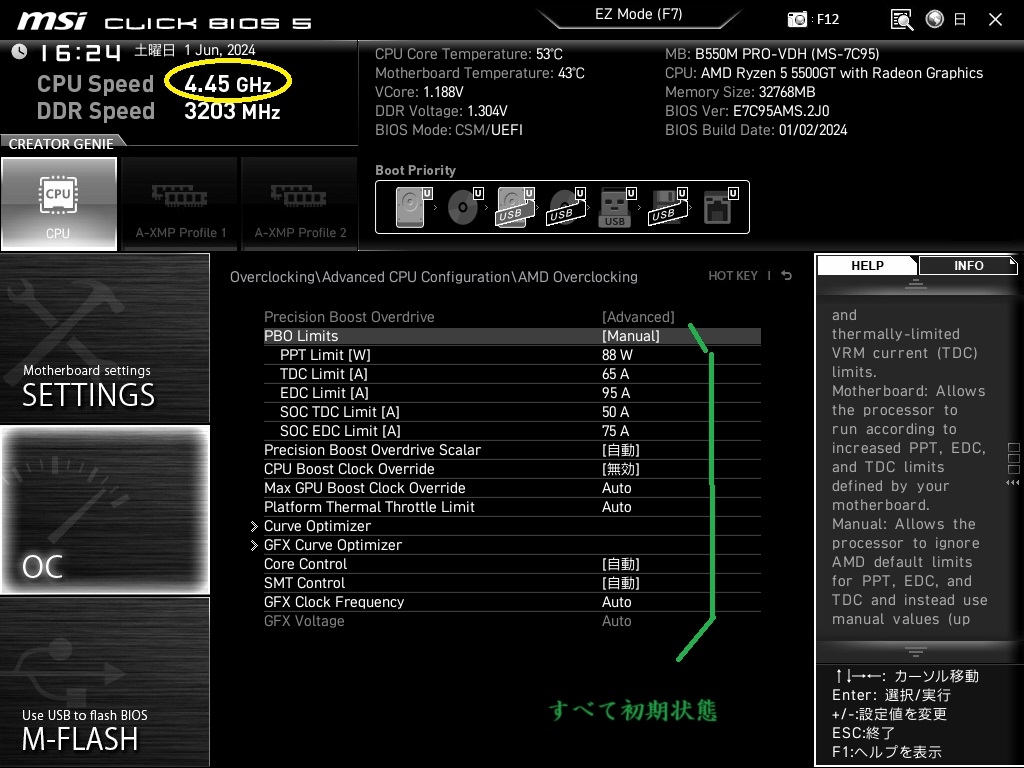This screenshot has width=1024, height=768.
Task: Click the back arrow beside HOT KEY
Action: (787, 276)
